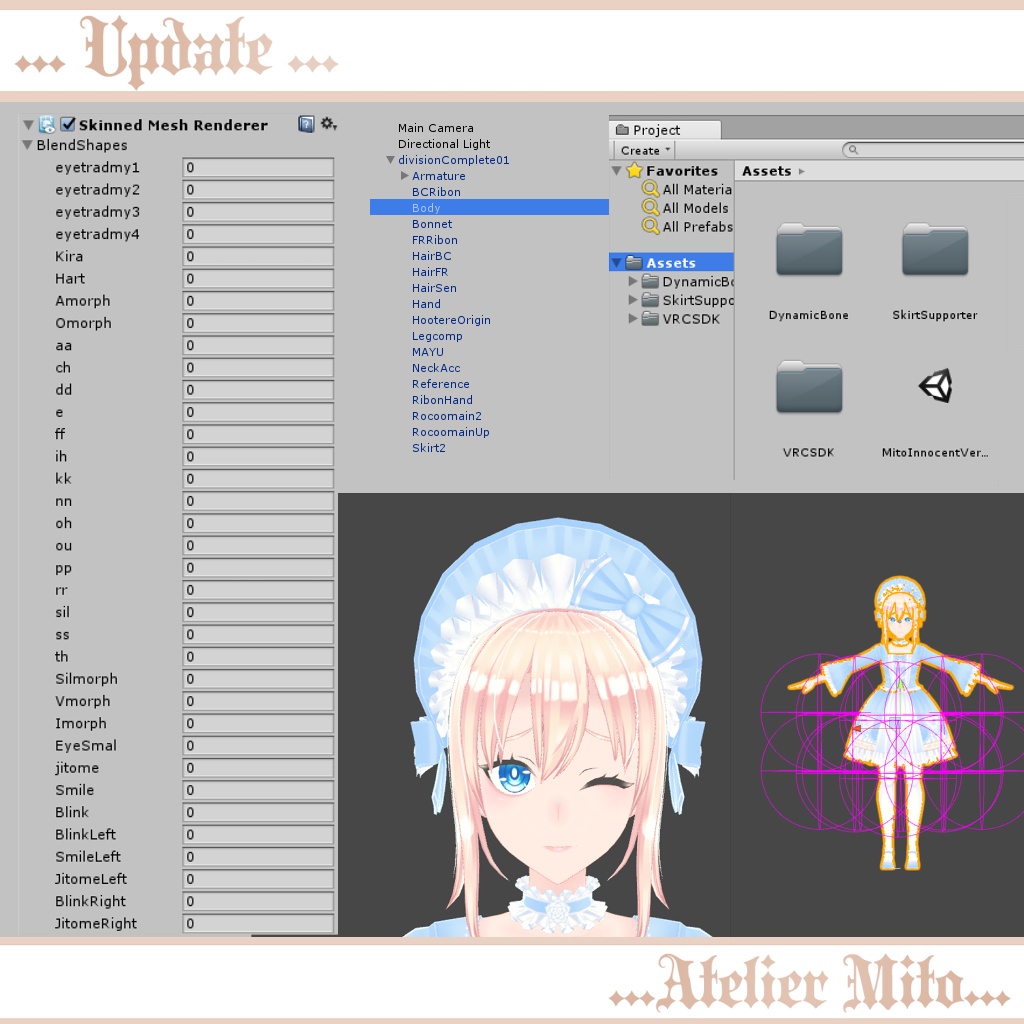Select All Prefabs in Favorites

(x=697, y=227)
